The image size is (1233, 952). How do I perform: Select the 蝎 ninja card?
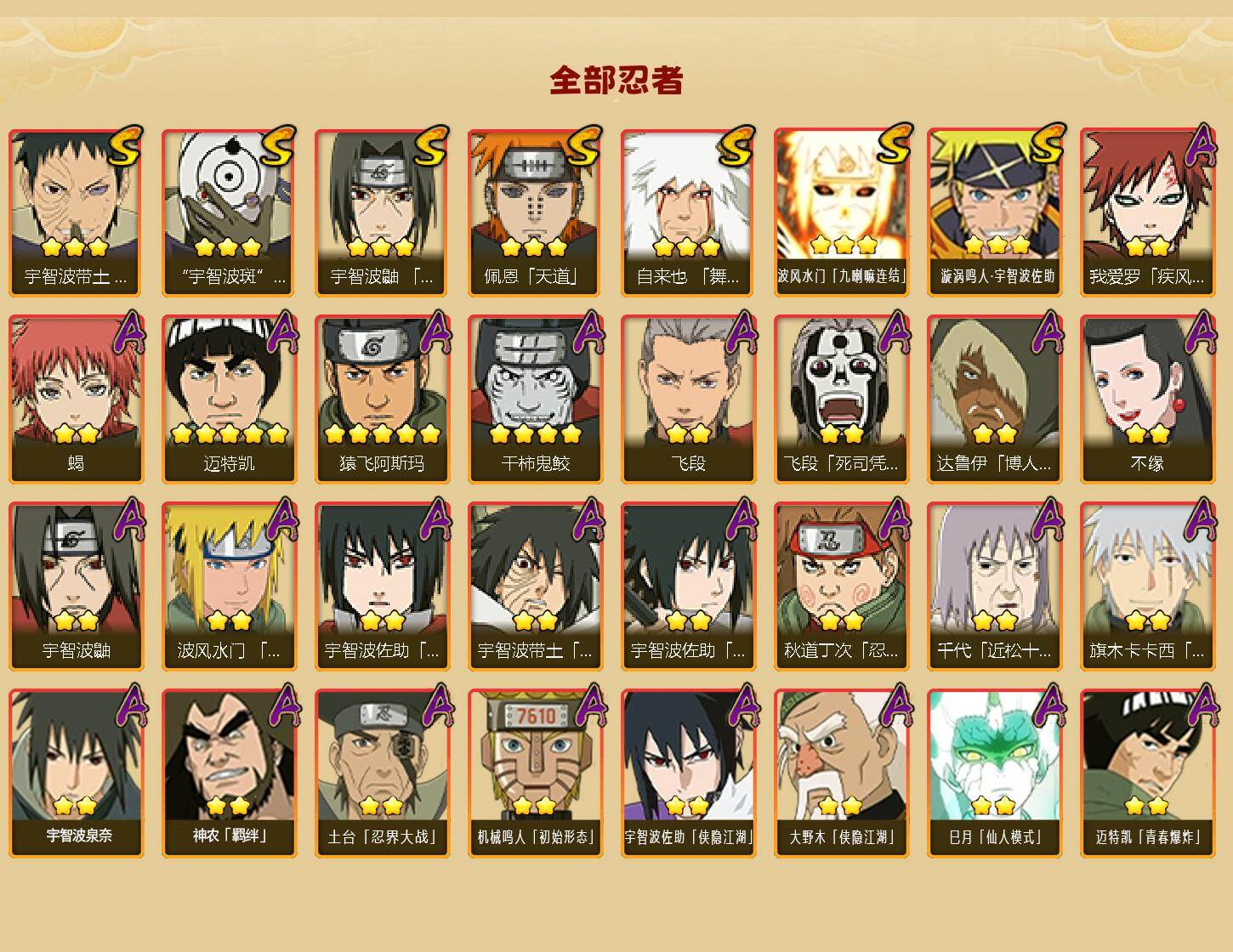pyautogui.click(x=76, y=399)
